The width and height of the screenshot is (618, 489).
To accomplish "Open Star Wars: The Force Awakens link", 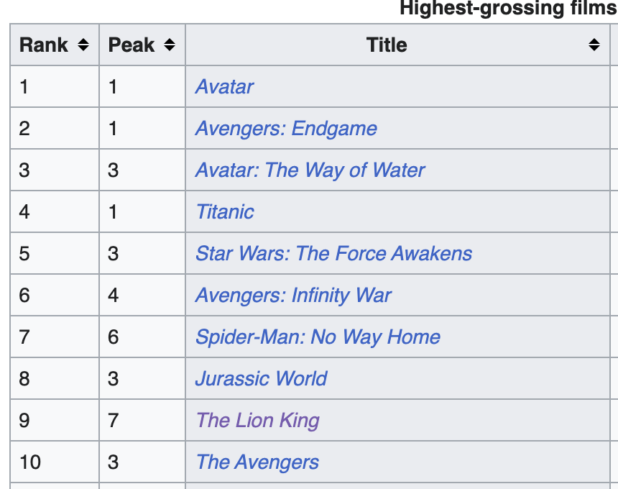I will [333, 253].
